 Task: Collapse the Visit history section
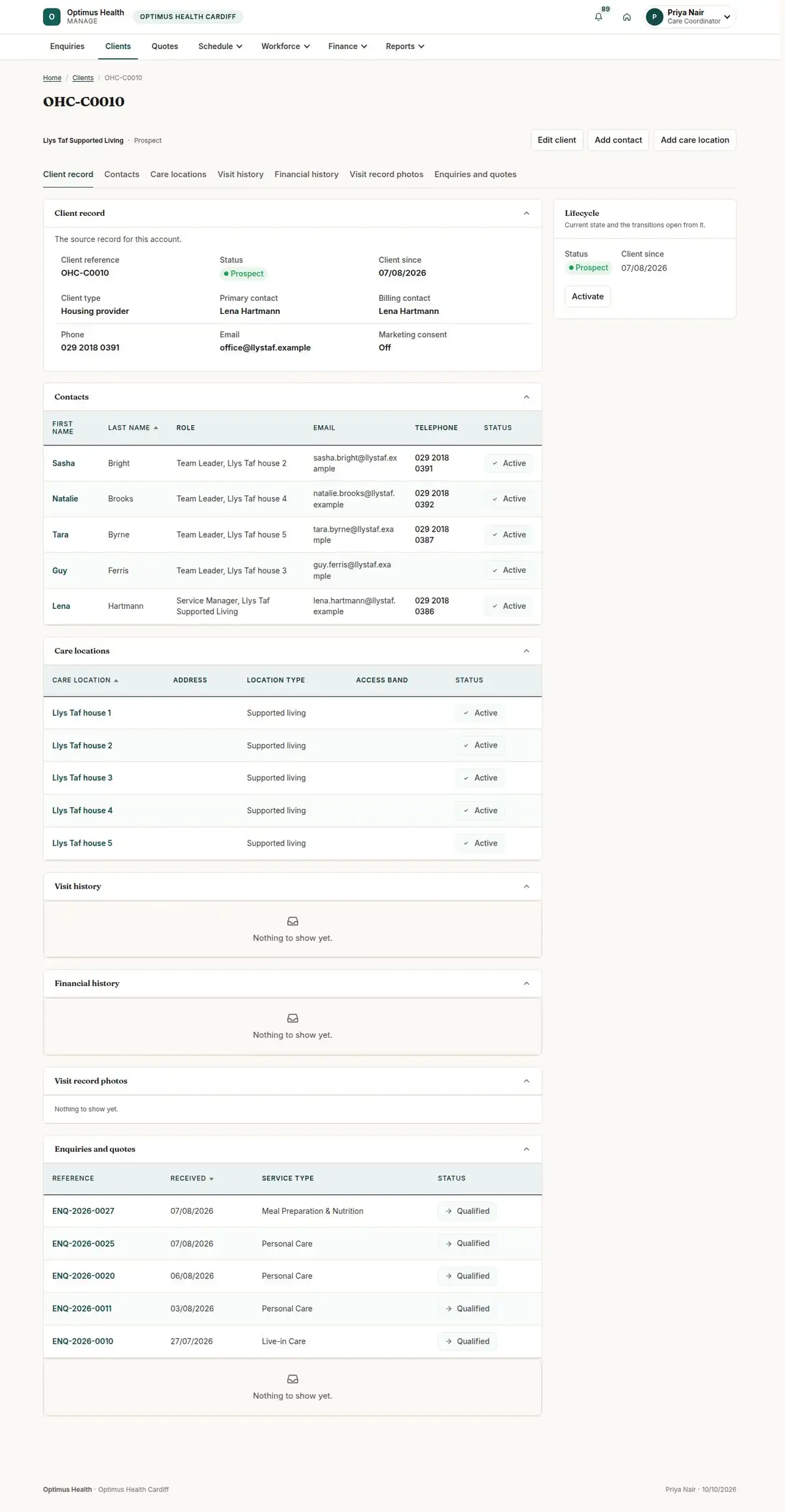tap(527, 886)
